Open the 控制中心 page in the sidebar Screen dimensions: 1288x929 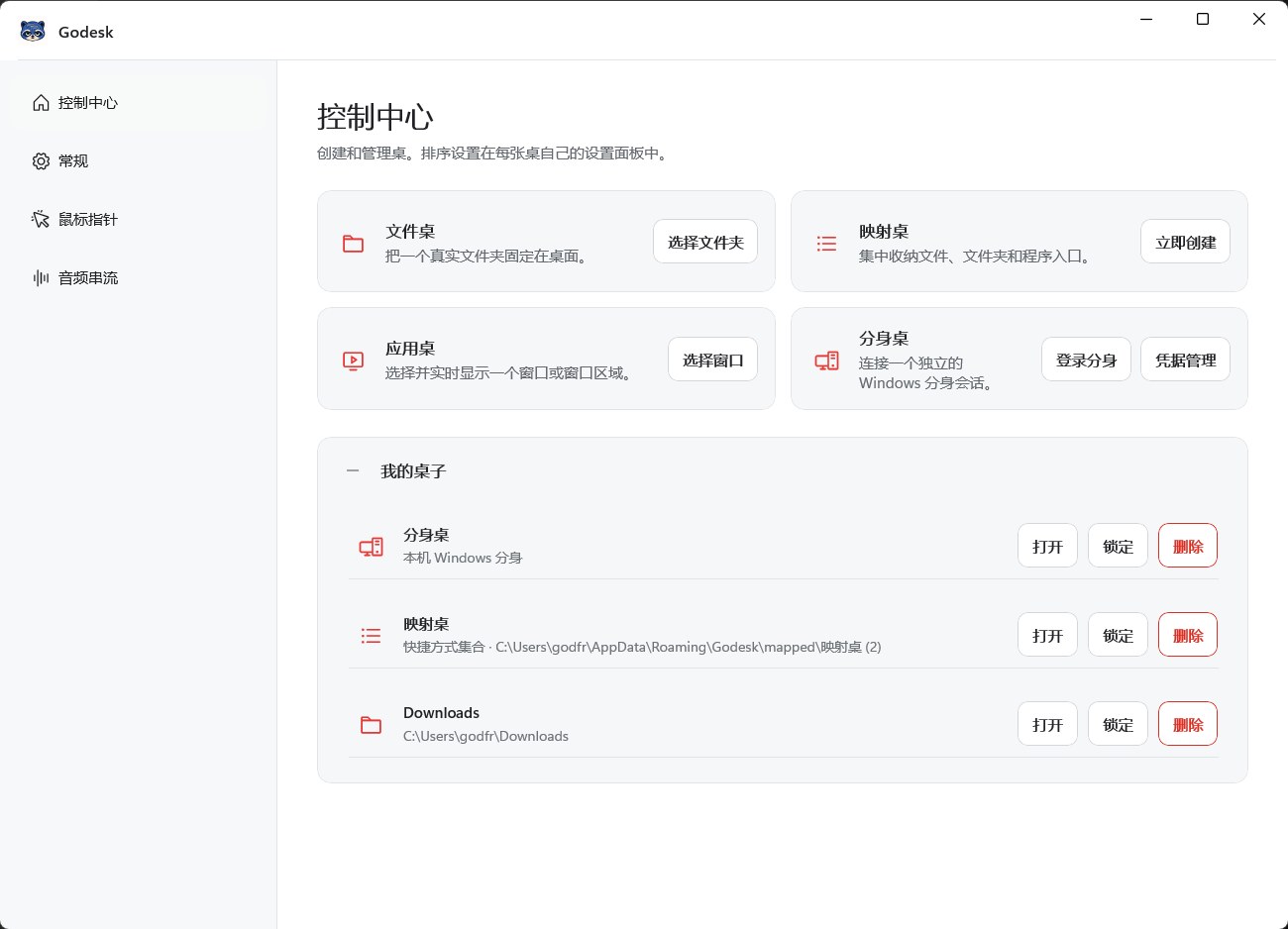[139, 103]
